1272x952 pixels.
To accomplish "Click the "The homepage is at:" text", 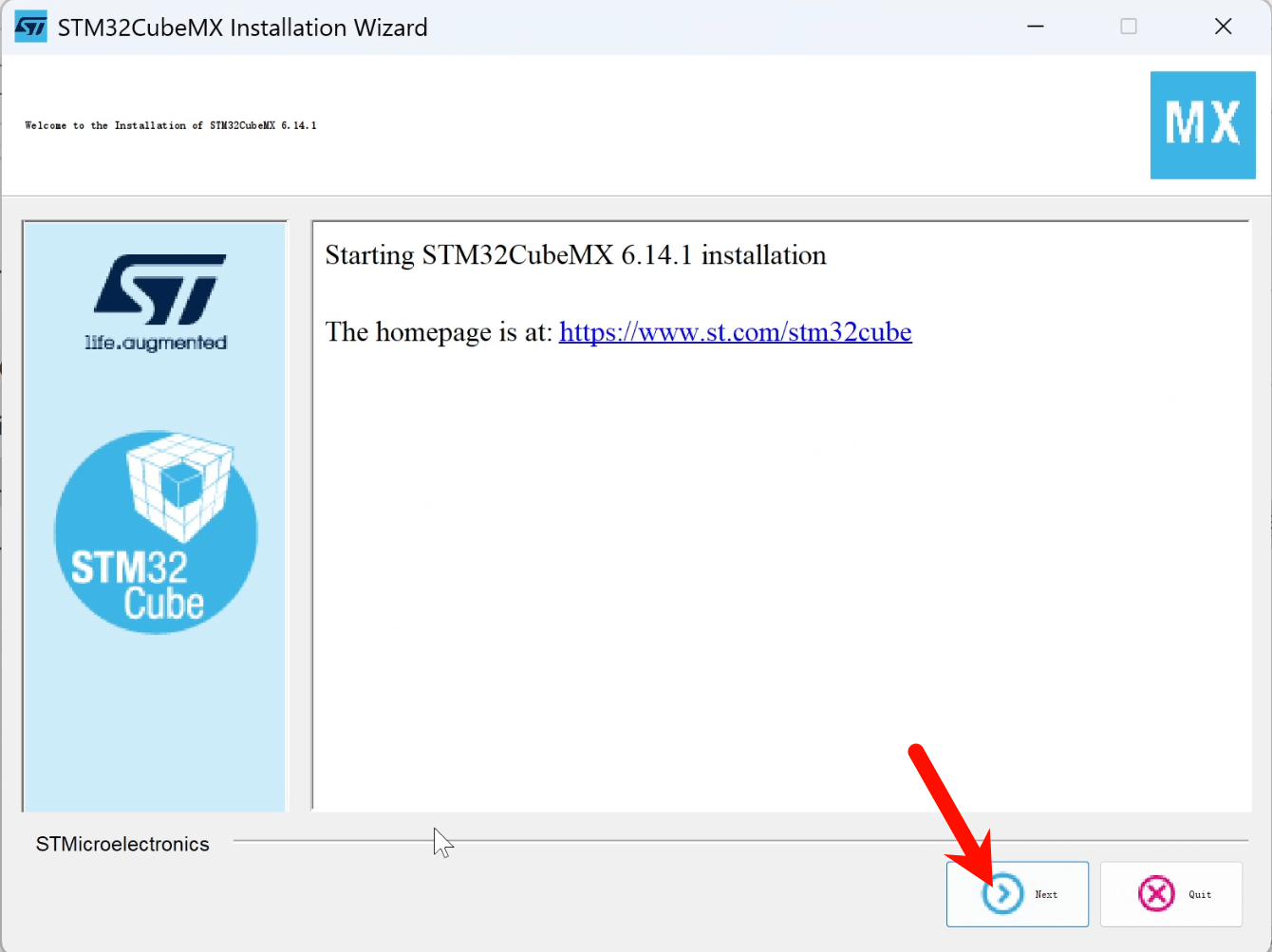I will click(x=439, y=332).
